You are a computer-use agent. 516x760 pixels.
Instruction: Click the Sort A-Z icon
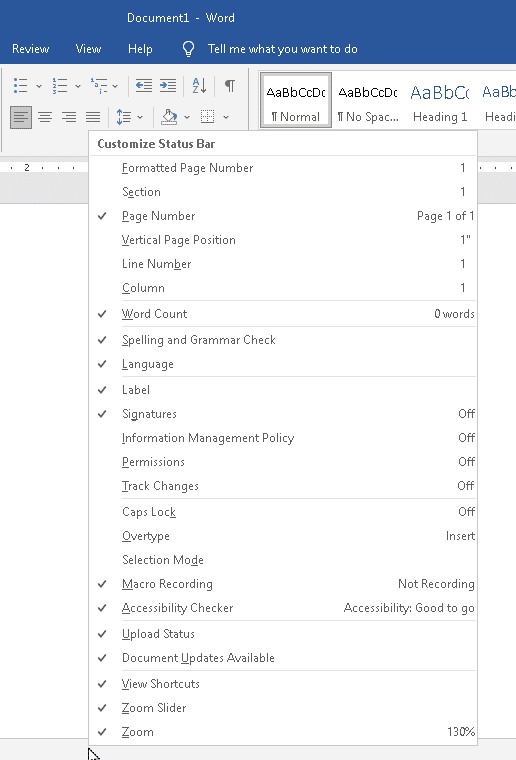199,86
